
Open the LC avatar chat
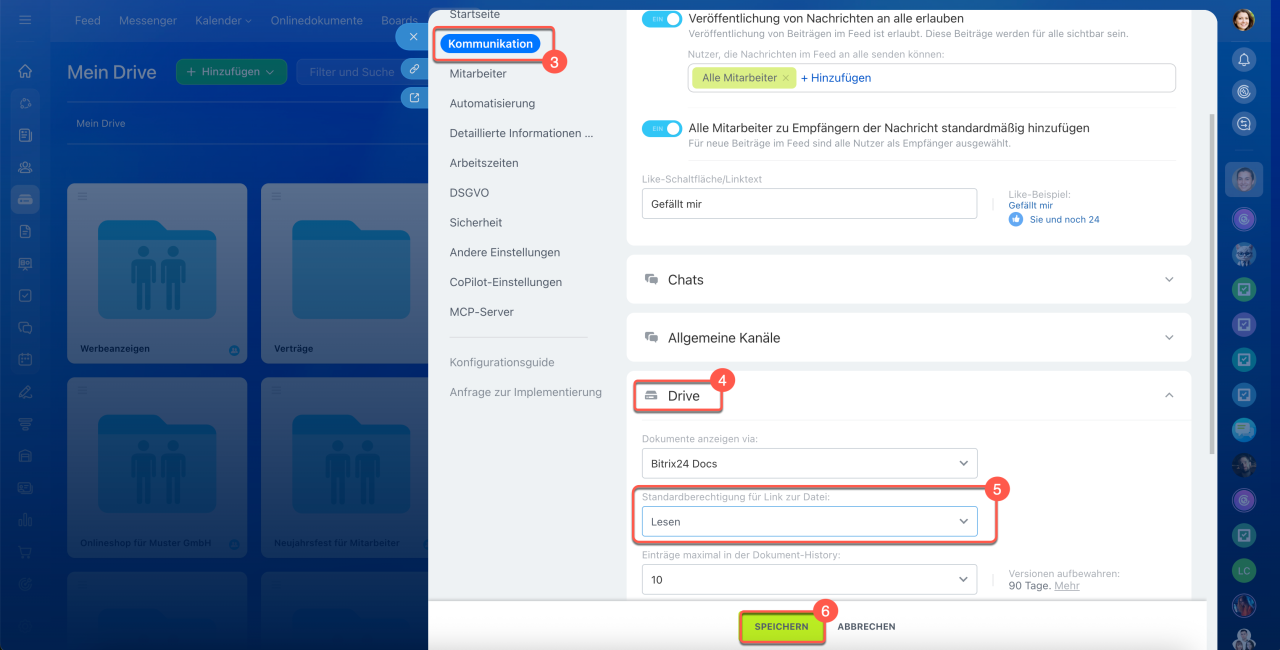pyautogui.click(x=1243, y=570)
